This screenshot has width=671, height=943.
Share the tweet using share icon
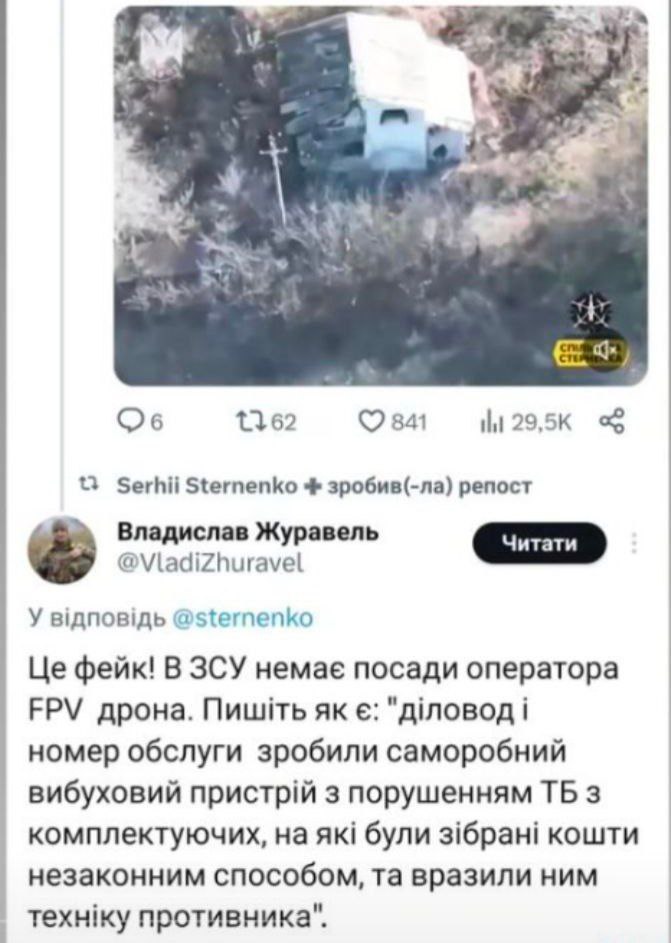[x=612, y=422]
